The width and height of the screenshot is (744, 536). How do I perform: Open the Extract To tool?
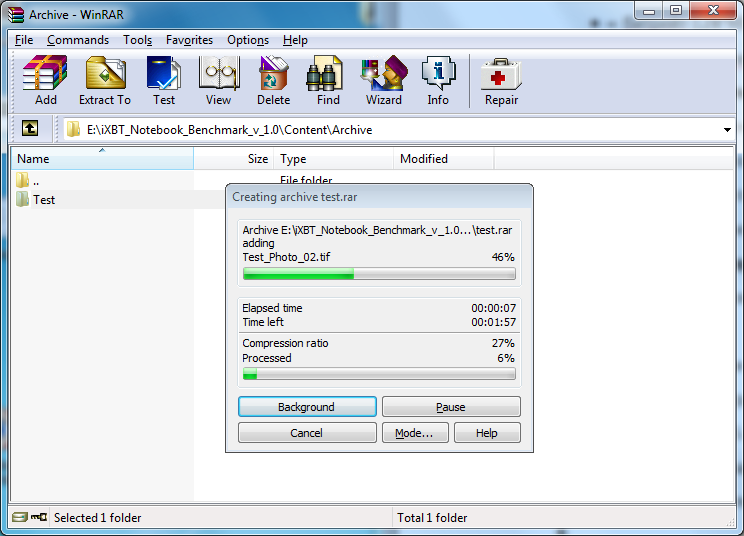pos(105,81)
